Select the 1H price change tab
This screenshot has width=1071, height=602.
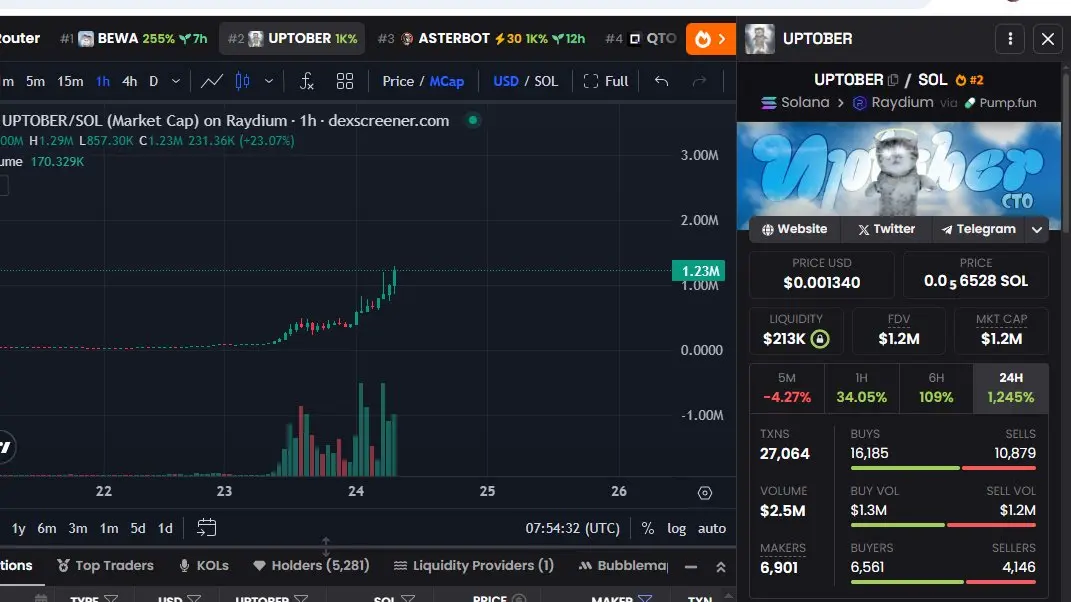pos(861,388)
